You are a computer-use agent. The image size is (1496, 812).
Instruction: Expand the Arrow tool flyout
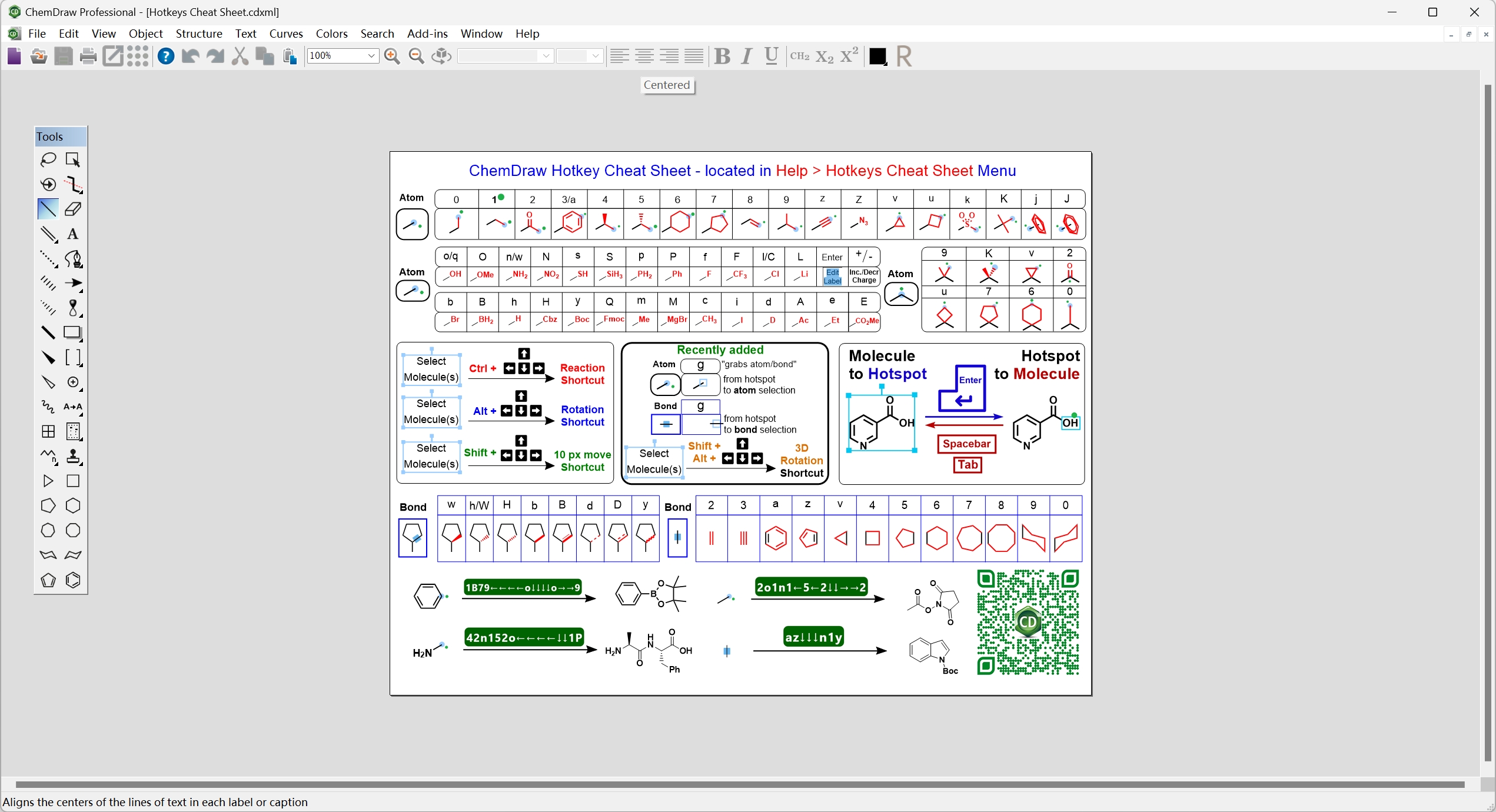81,291
